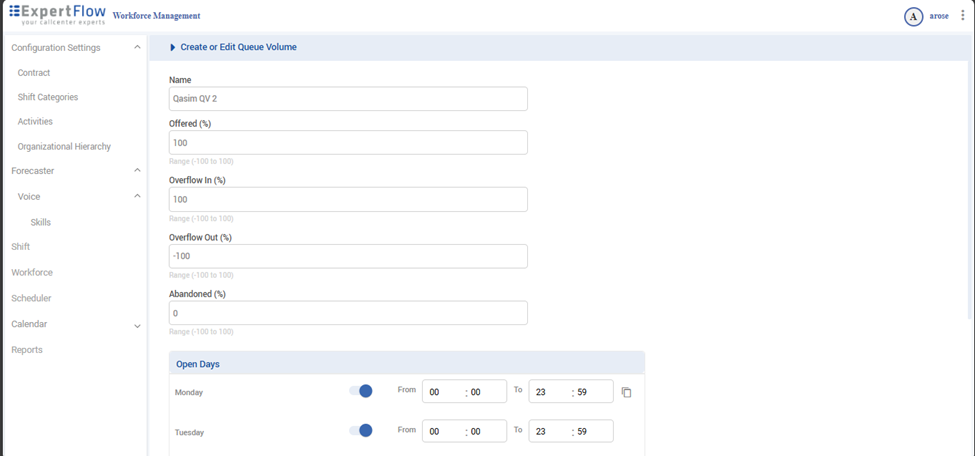Collapse the Create or Edit Queue Volume arrow

[x=173, y=47]
